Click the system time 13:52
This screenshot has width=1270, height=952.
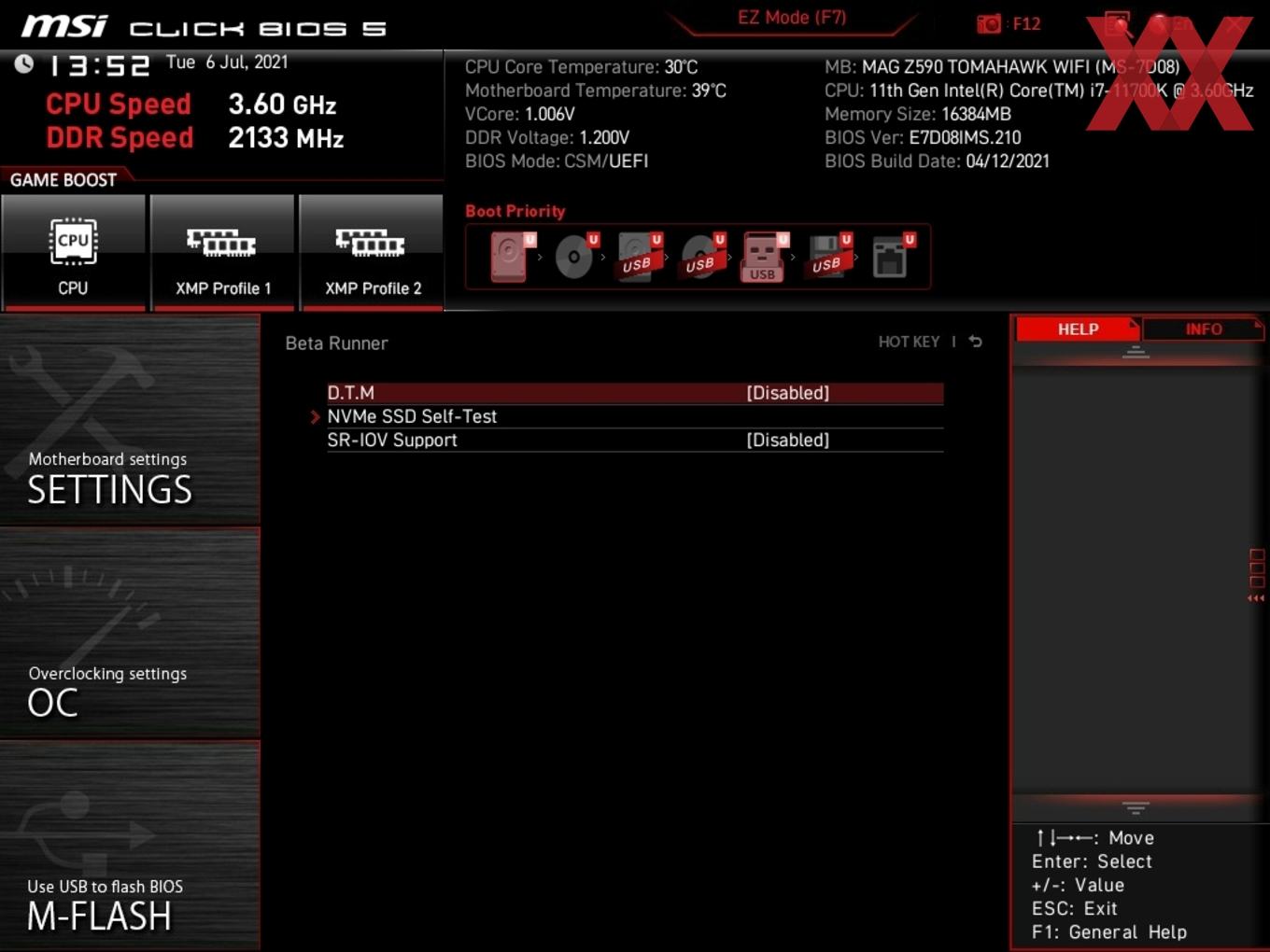pyautogui.click(x=99, y=66)
